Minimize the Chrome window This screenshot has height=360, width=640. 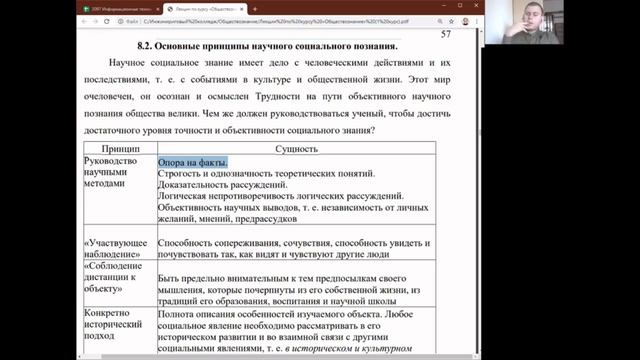tap(444, 5)
